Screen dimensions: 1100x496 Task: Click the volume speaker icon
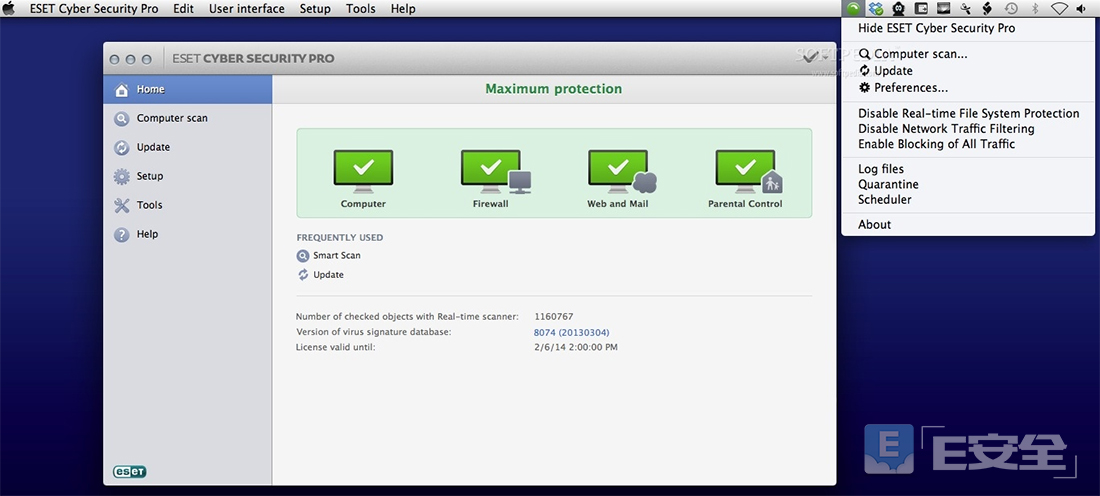coord(1082,8)
